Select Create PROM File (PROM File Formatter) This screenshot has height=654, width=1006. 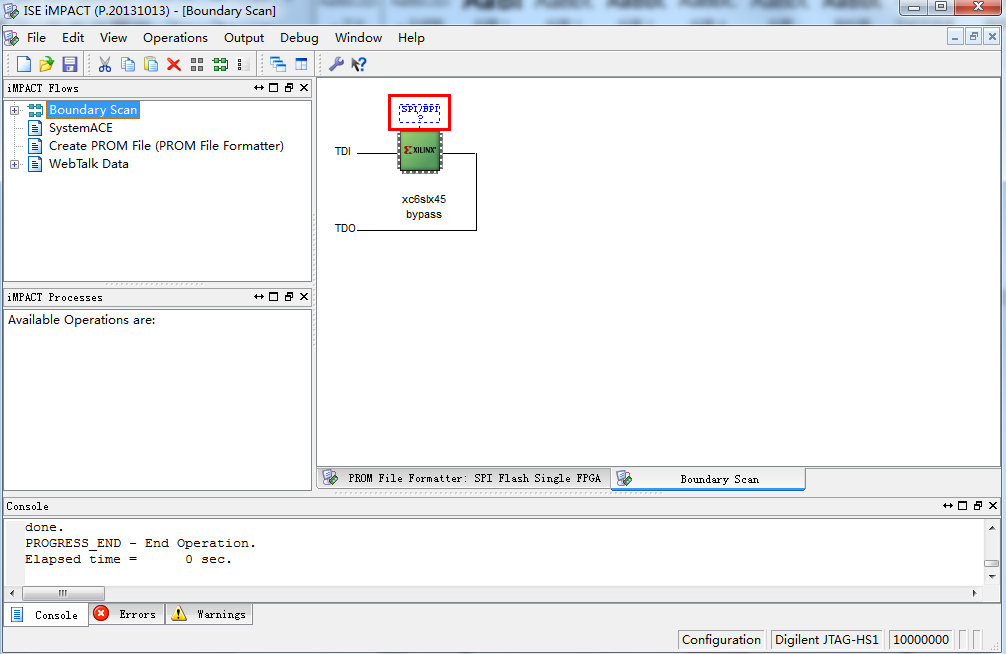[166, 146]
